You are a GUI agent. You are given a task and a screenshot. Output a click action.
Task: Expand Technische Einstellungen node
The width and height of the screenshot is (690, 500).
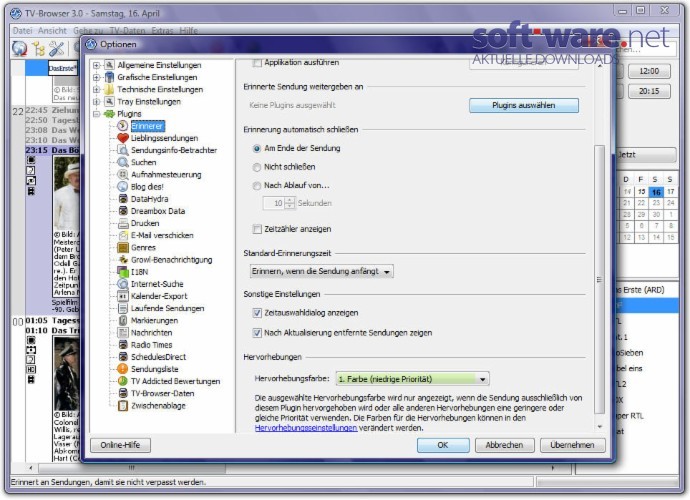point(96,89)
